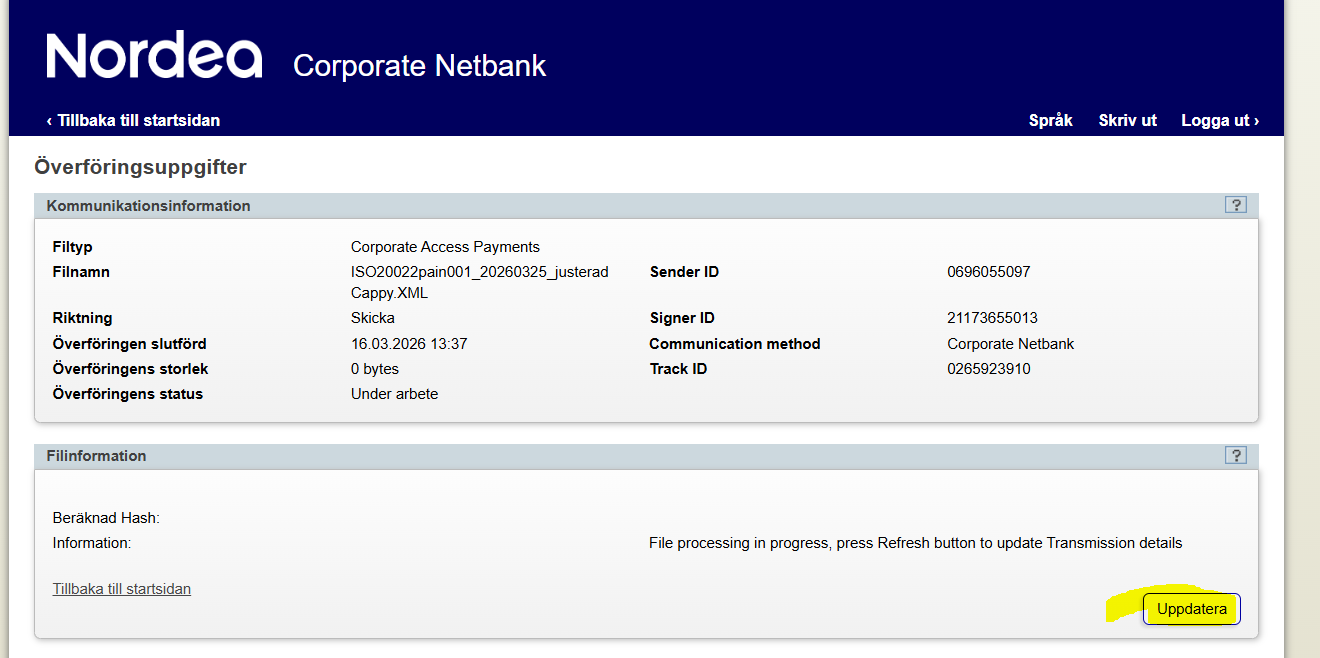Click the Nordea logo
Image resolution: width=1320 pixels, height=658 pixels.
coord(154,56)
